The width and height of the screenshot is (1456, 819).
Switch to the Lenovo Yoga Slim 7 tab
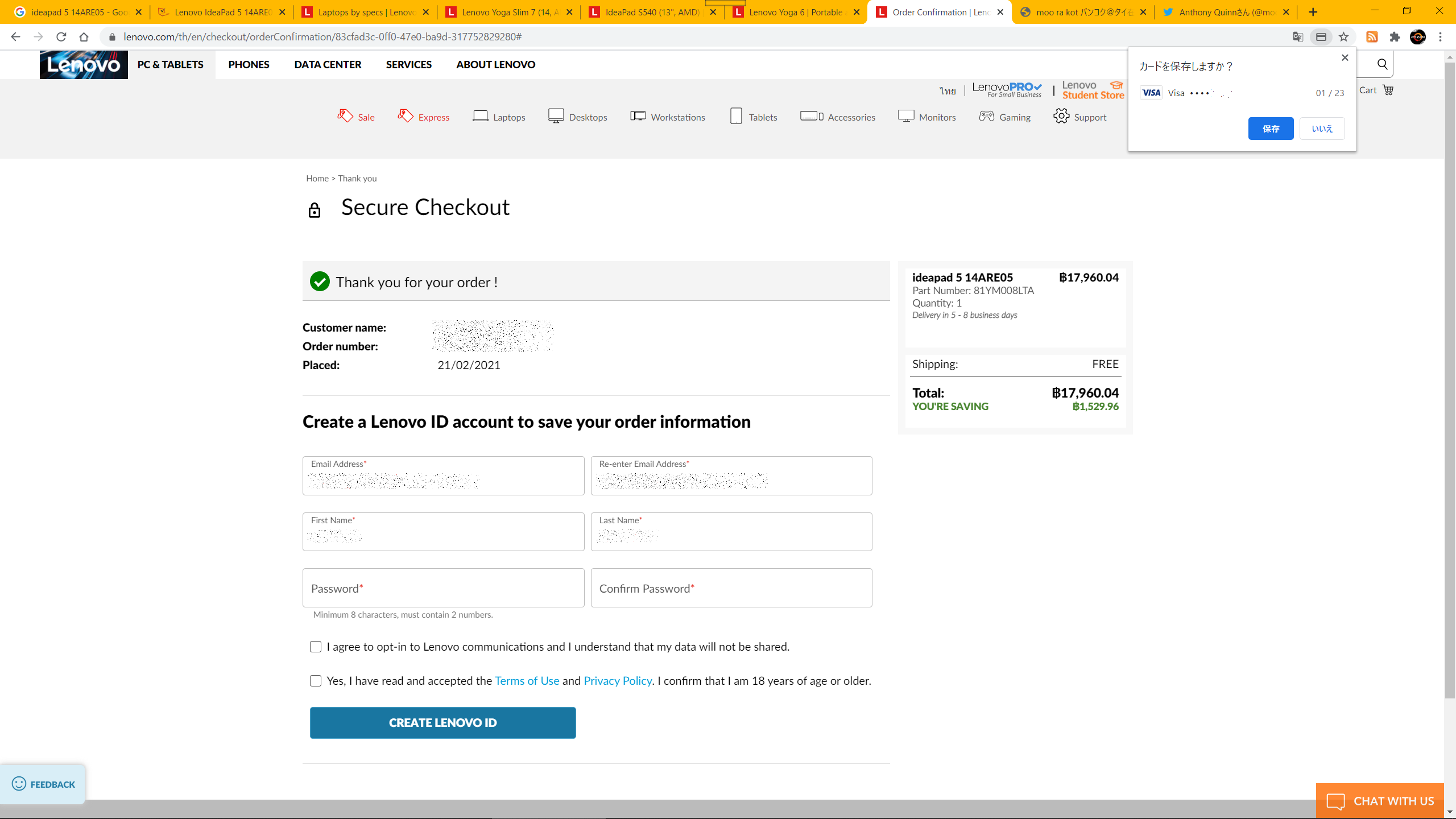[x=508, y=12]
